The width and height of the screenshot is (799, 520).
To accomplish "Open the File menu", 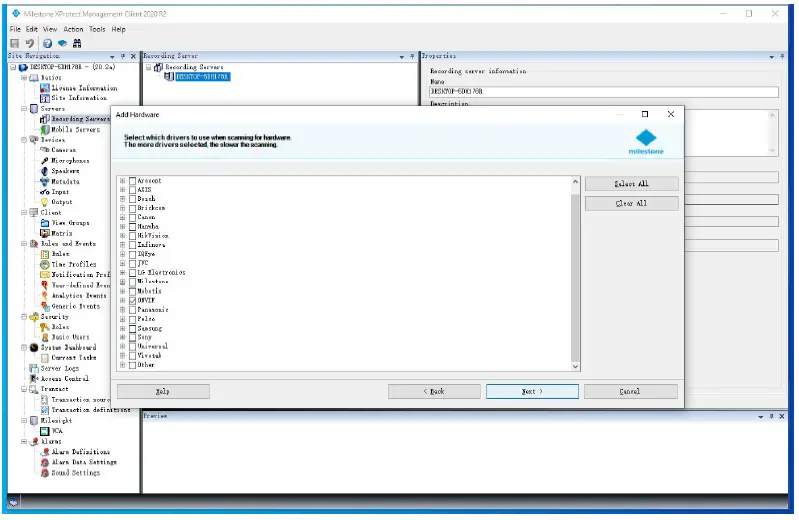I will [x=15, y=29].
